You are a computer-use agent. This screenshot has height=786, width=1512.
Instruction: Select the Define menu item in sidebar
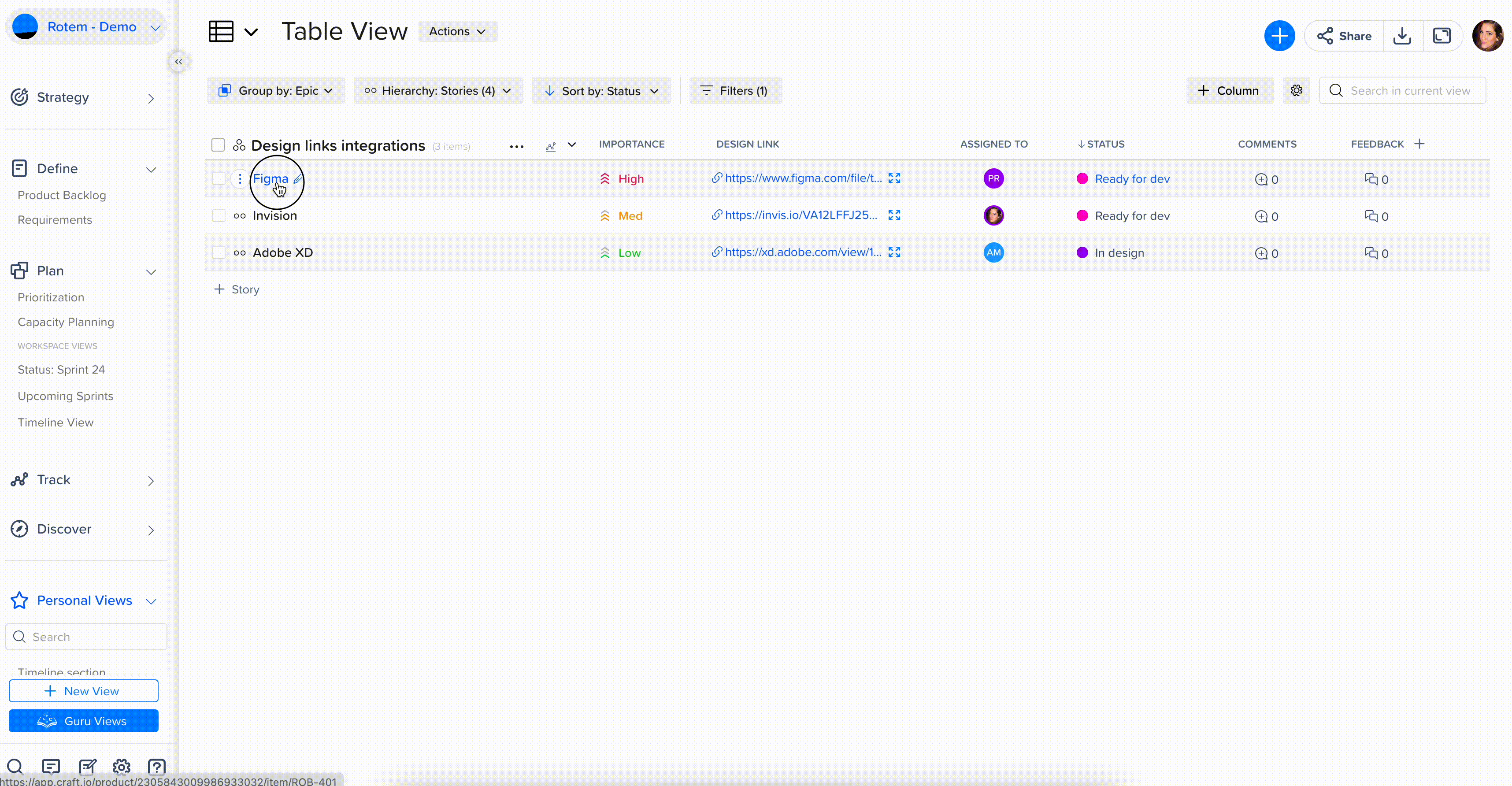pos(57,168)
